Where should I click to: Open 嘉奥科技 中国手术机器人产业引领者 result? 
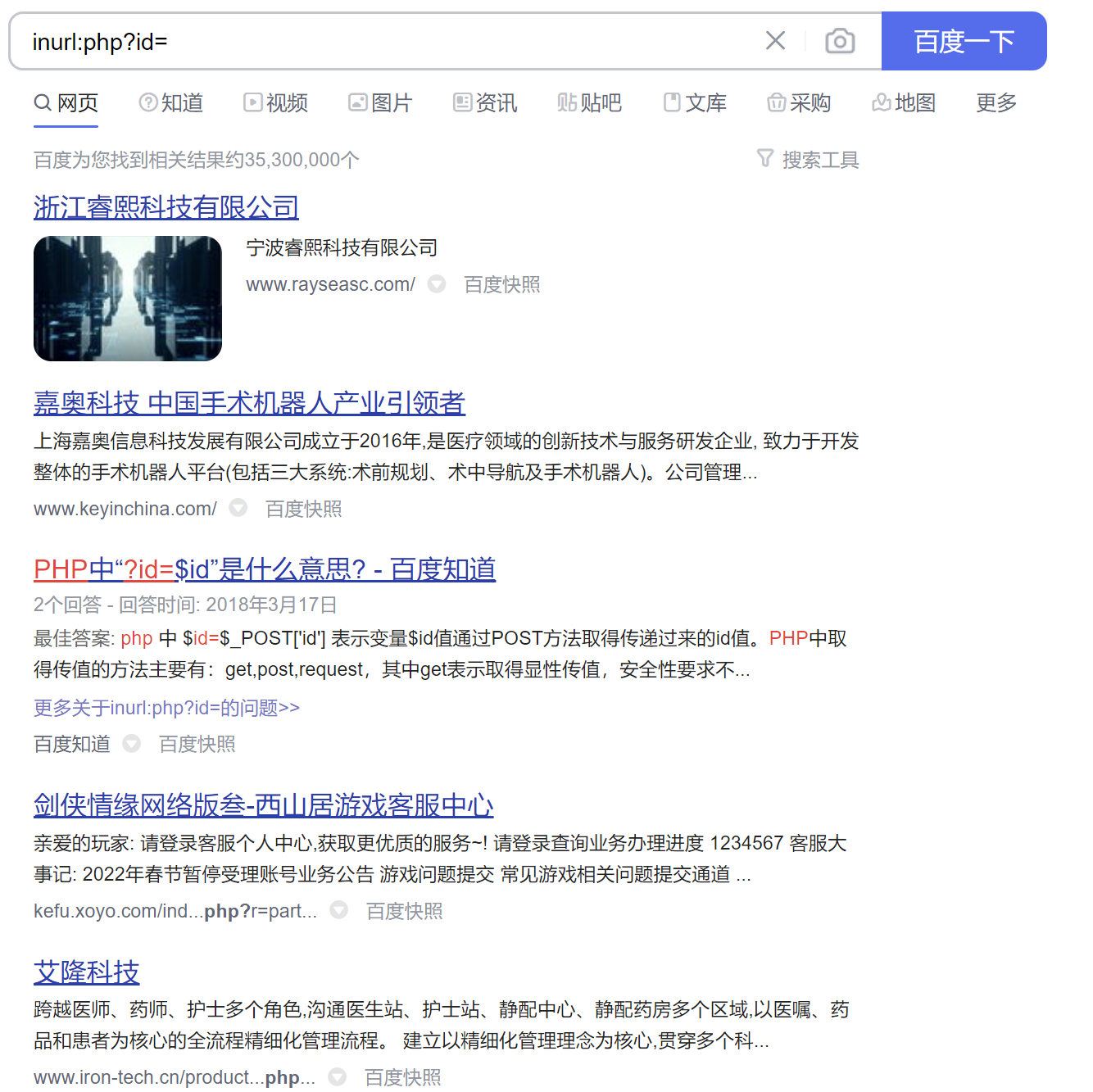pos(249,403)
